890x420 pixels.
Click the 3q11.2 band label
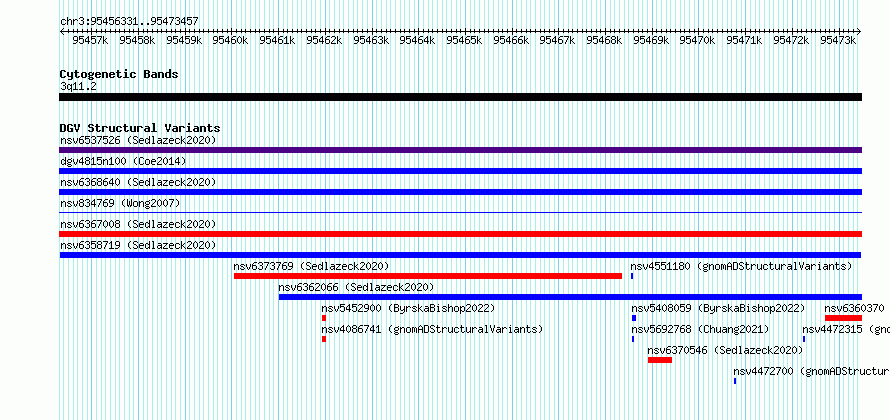(78, 86)
